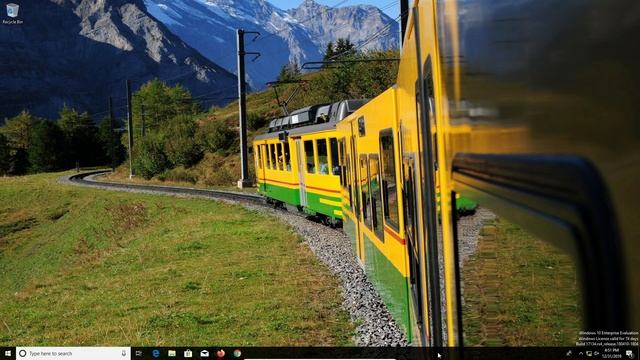This screenshot has width=640, height=360.
Task: Open Microsoft Store from the taskbar
Action: coord(188,353)
